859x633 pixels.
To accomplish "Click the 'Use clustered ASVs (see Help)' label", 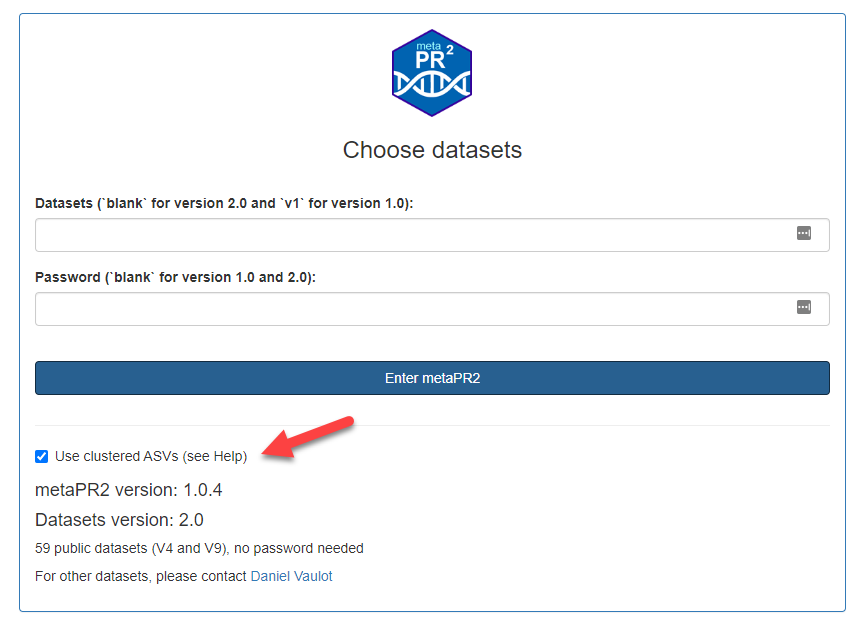I will [151, 457].
